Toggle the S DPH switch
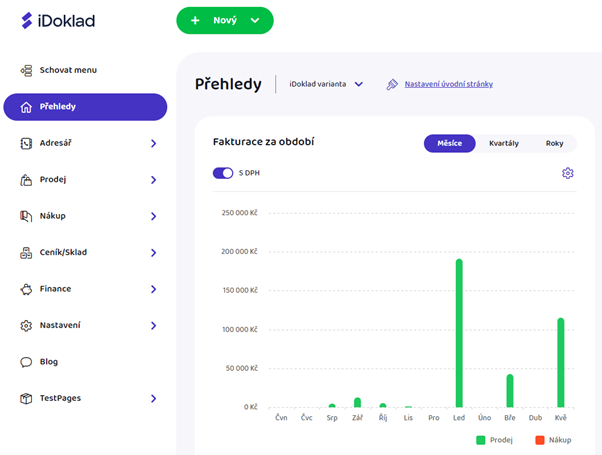The width and height of the screenshot is (602, 455). click(x=223, y=173)
